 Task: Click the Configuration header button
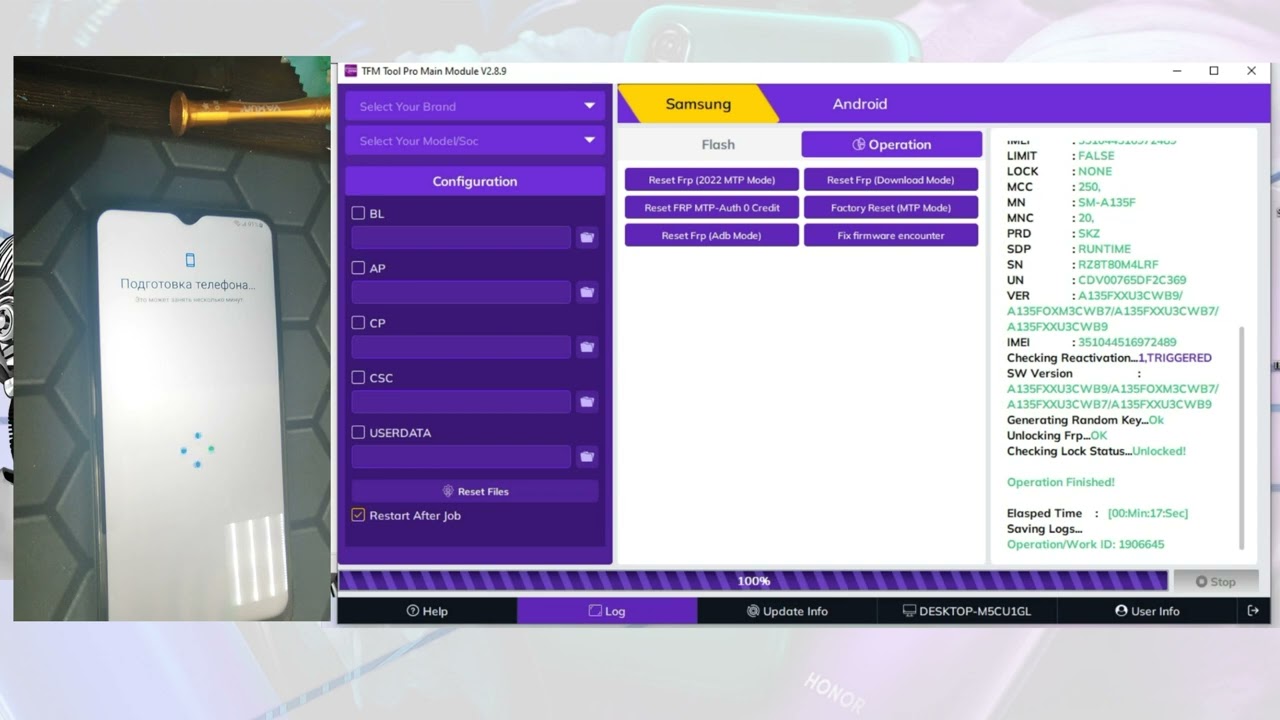pos(475,181)
